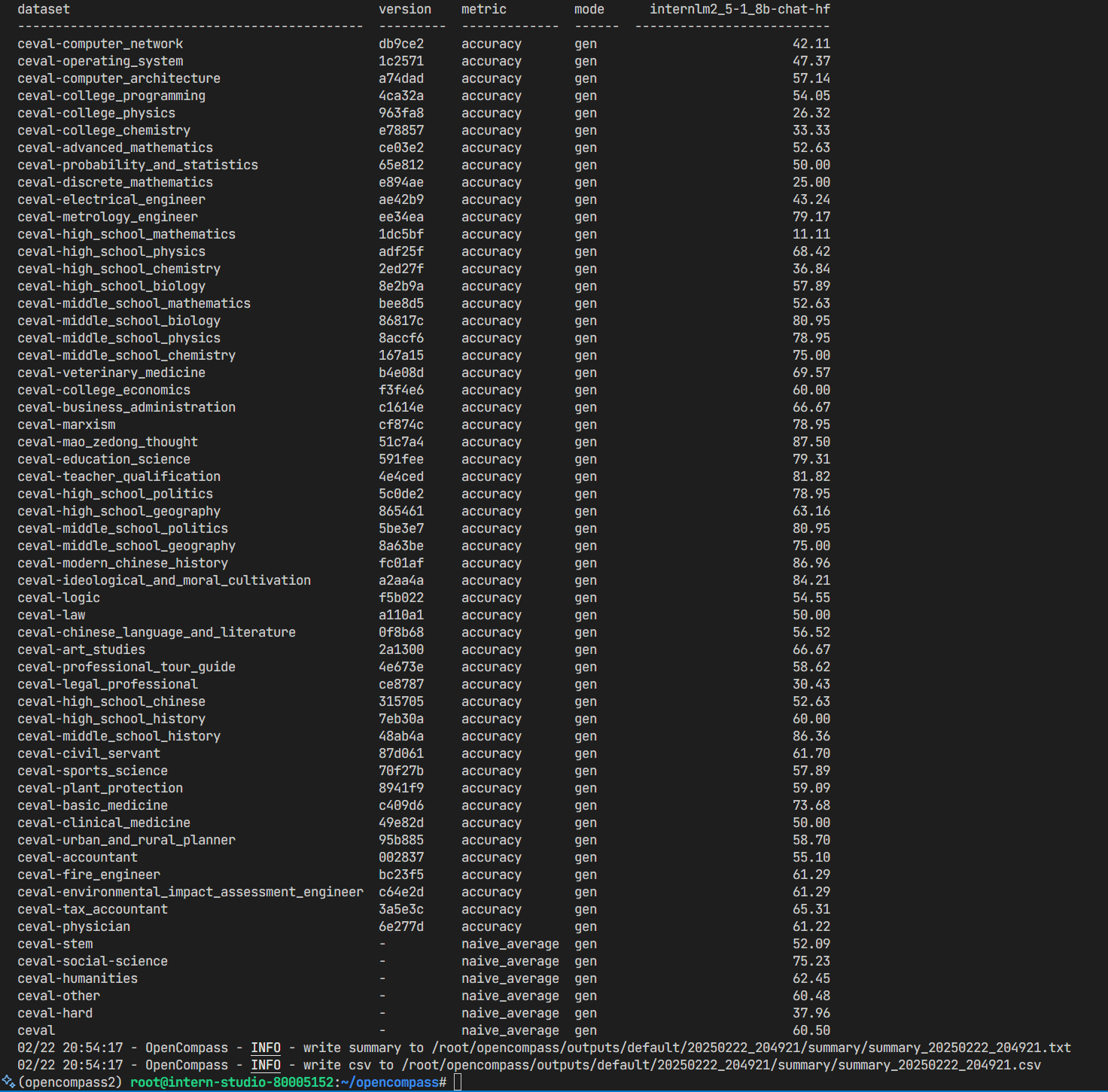Select the ceval-metrology_engineer dataset name
Screen dimensions: 1108x1092
pos(108,217)
